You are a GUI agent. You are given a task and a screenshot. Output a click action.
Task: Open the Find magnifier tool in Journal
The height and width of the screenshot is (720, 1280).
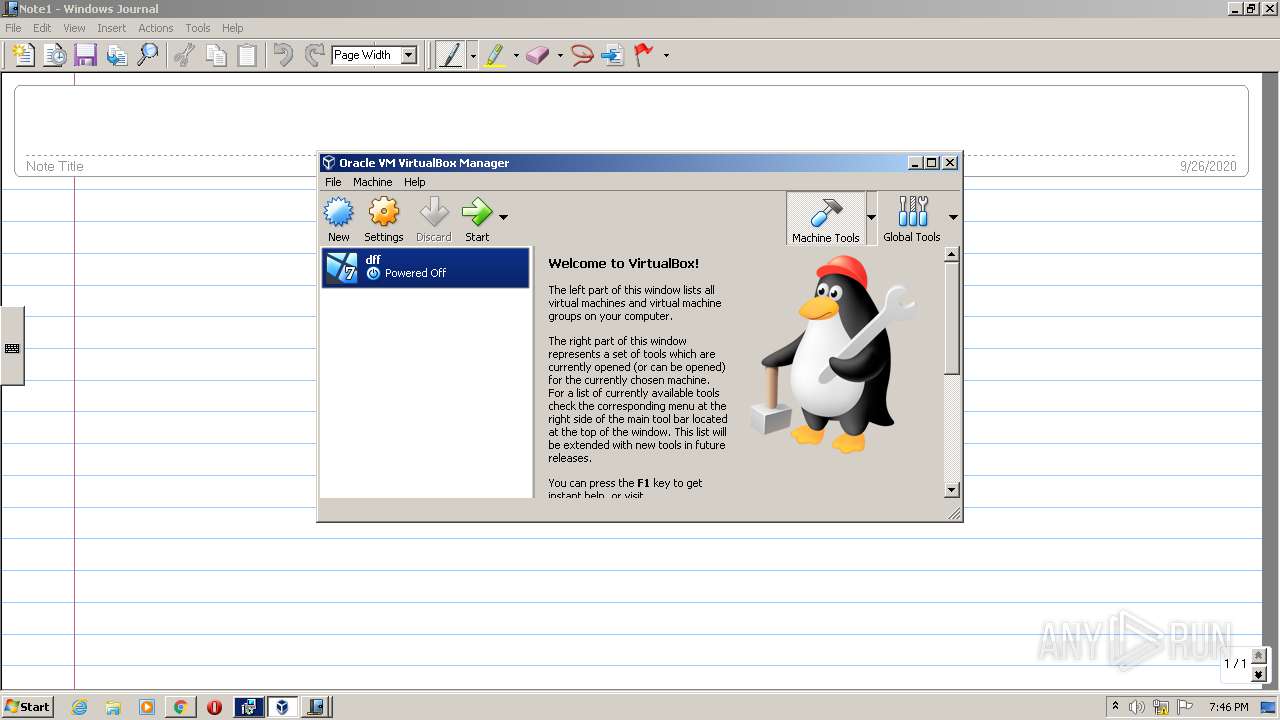click(147, 55)
